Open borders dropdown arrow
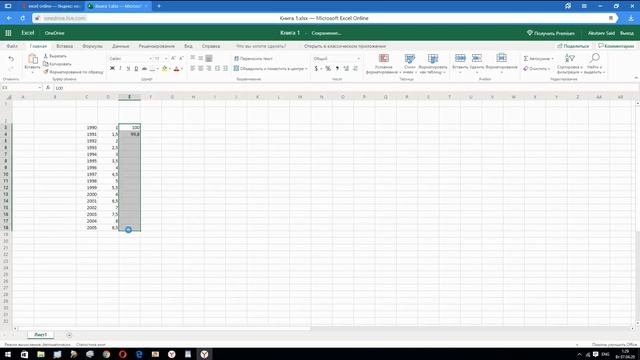The height and width of the screenshot is (360, 640). 158,69
